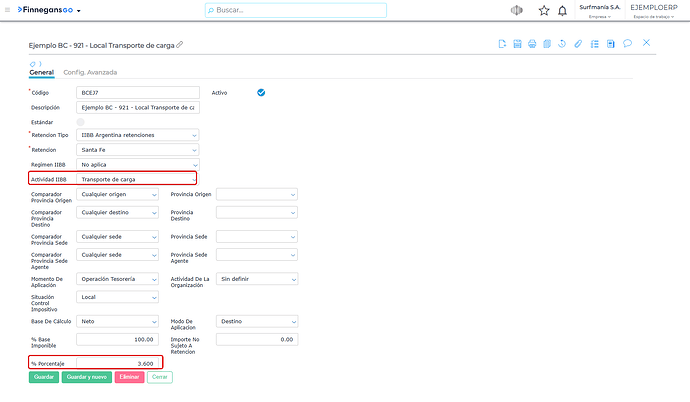Click the Finnegans Go logo dropdown

coord(49,10)
